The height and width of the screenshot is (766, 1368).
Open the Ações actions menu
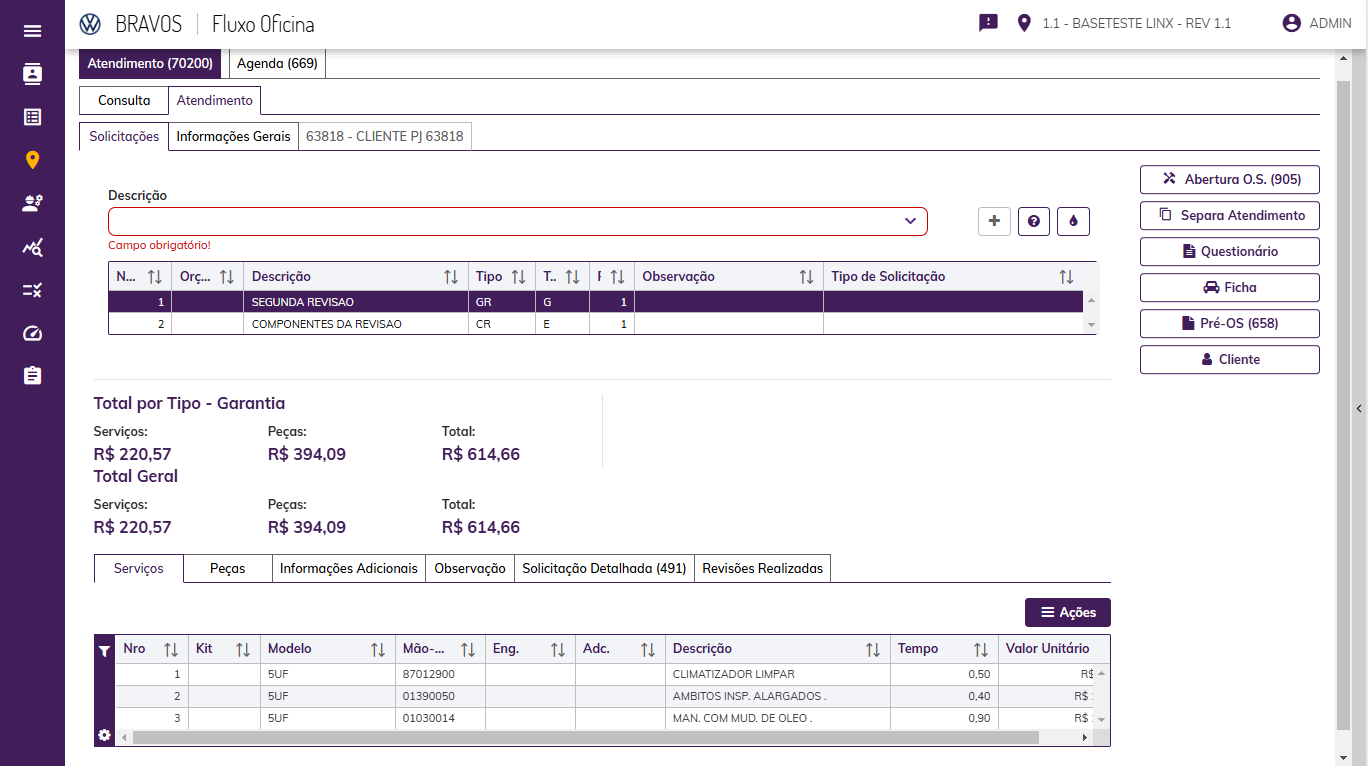pos(1067,612)
